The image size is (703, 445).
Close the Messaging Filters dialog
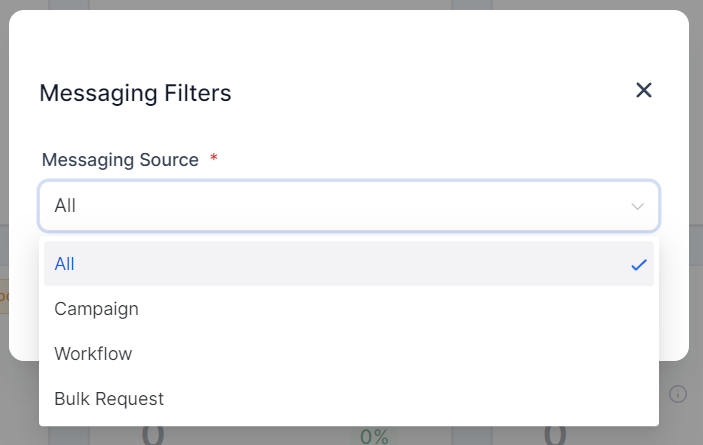(644, 90)
